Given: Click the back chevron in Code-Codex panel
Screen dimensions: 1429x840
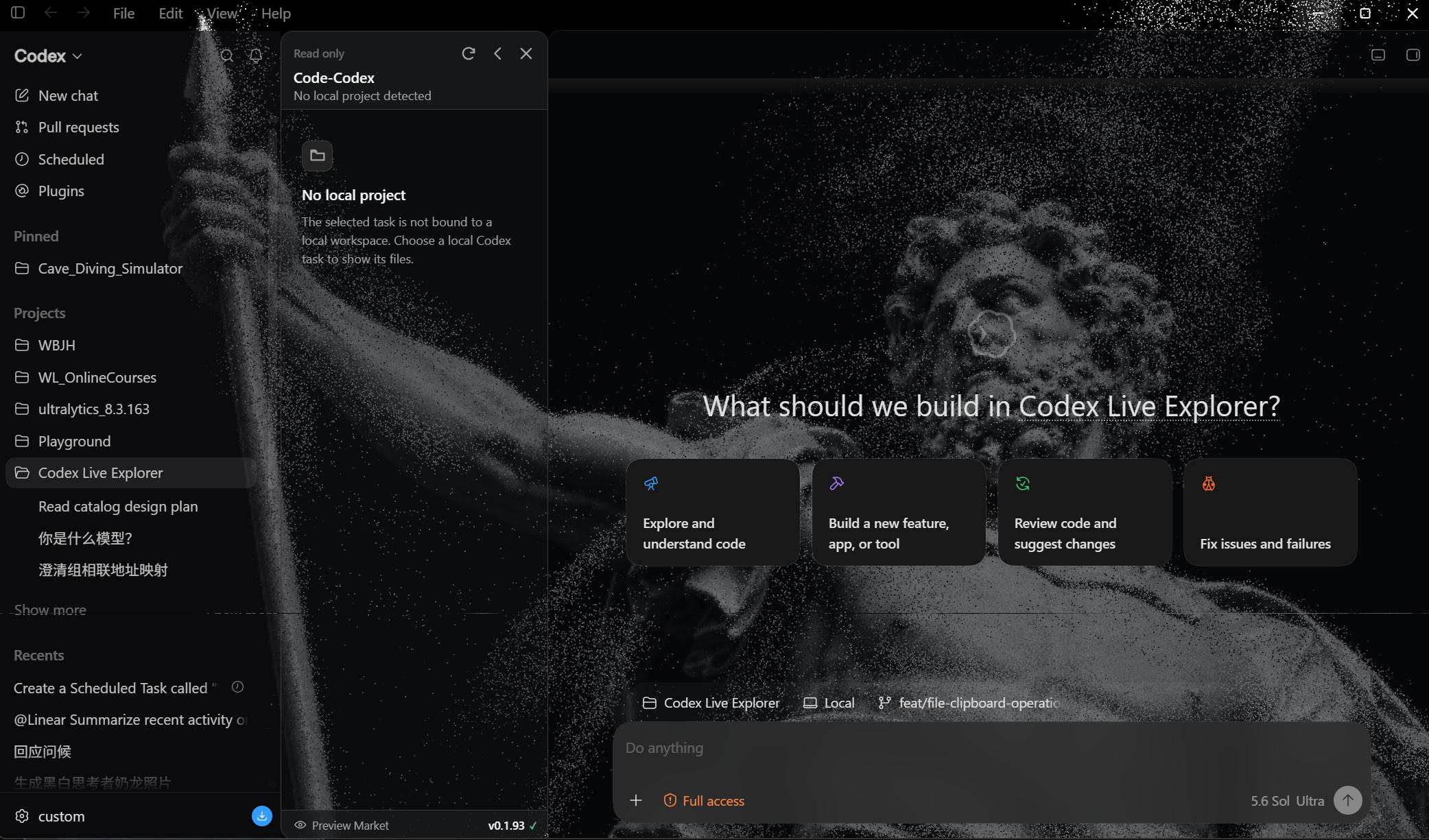Looking at the screenshot, I should [x=498, y=53].
